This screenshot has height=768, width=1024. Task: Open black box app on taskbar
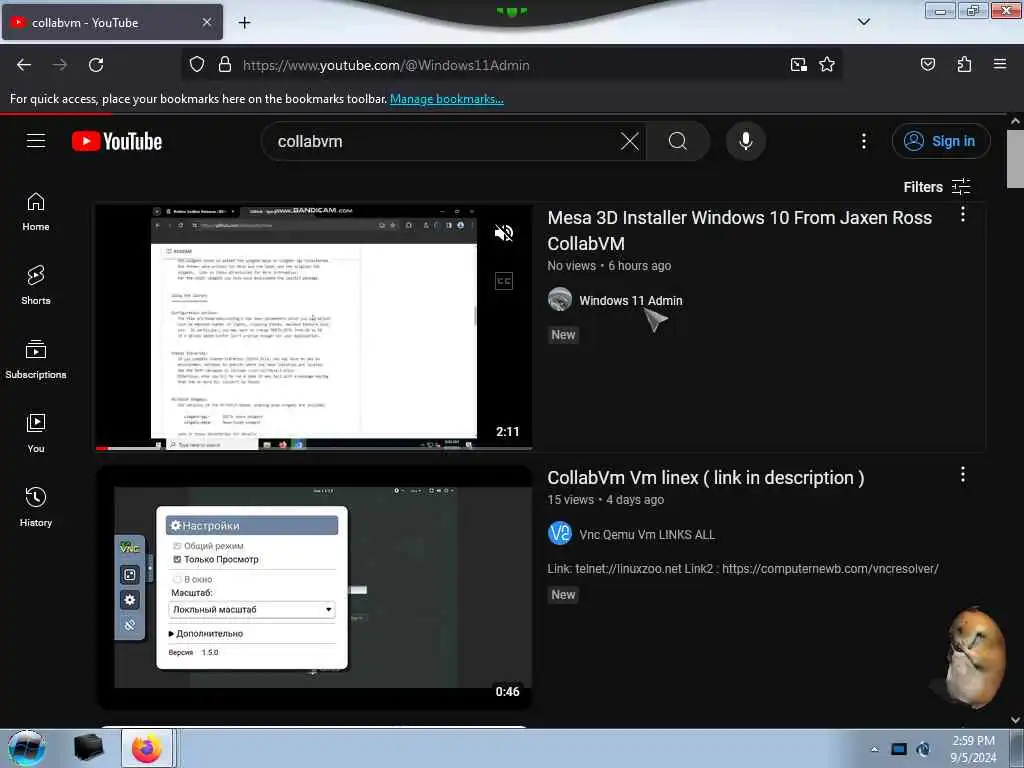(x=88, y=748)
